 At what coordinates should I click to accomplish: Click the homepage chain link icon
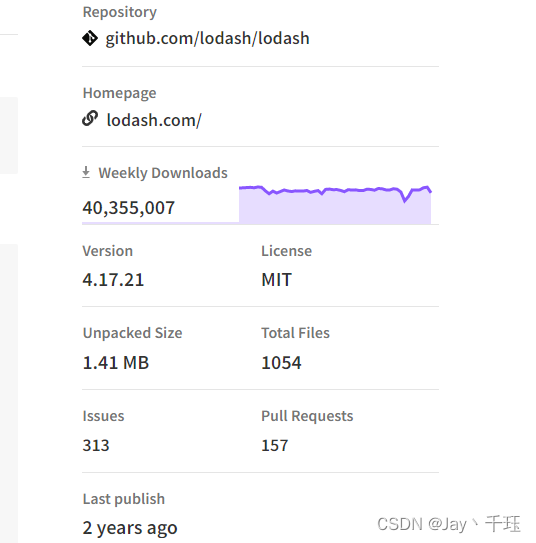(90, 119)
